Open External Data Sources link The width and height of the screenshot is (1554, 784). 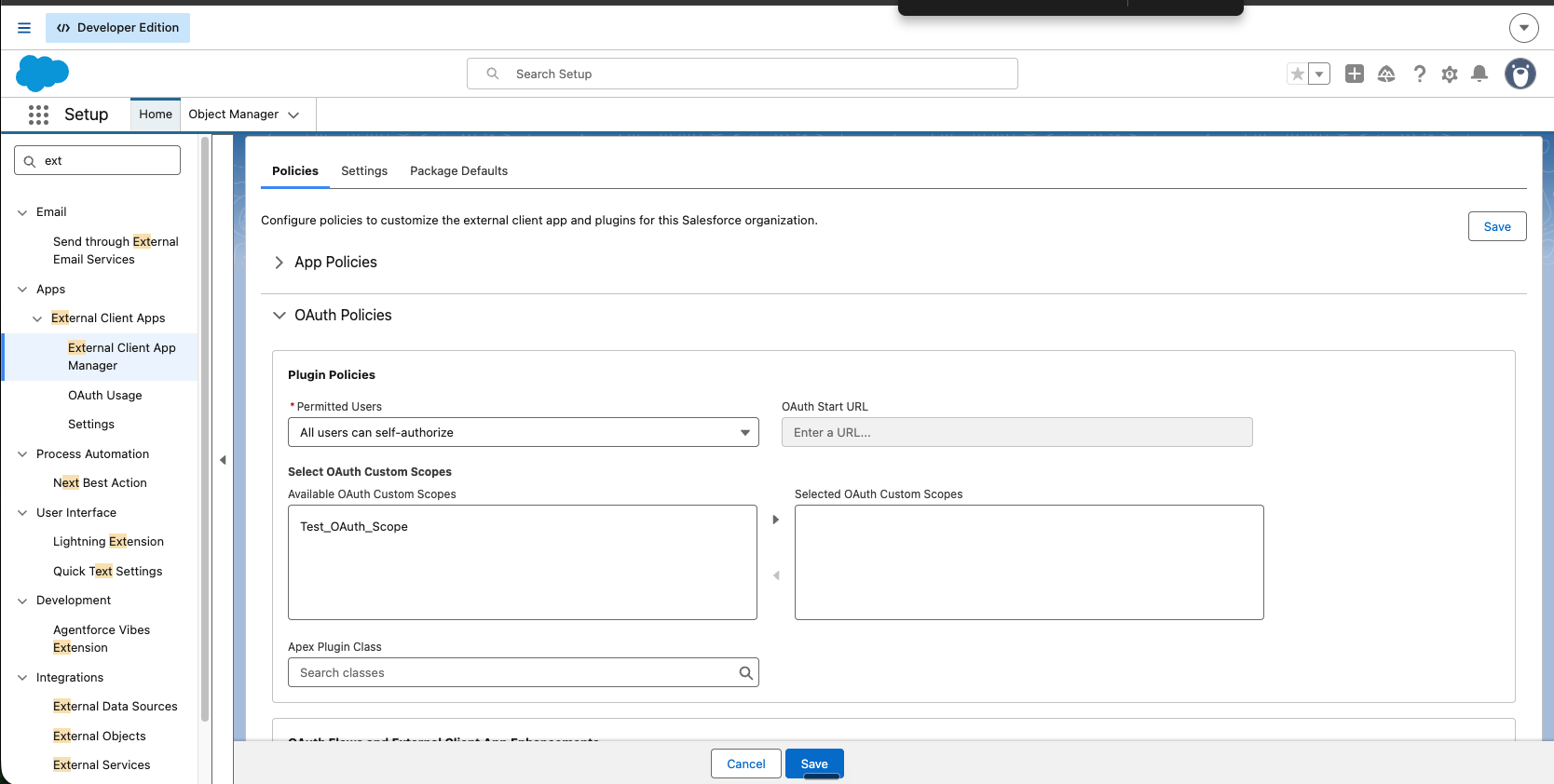[x=116, y=707]
